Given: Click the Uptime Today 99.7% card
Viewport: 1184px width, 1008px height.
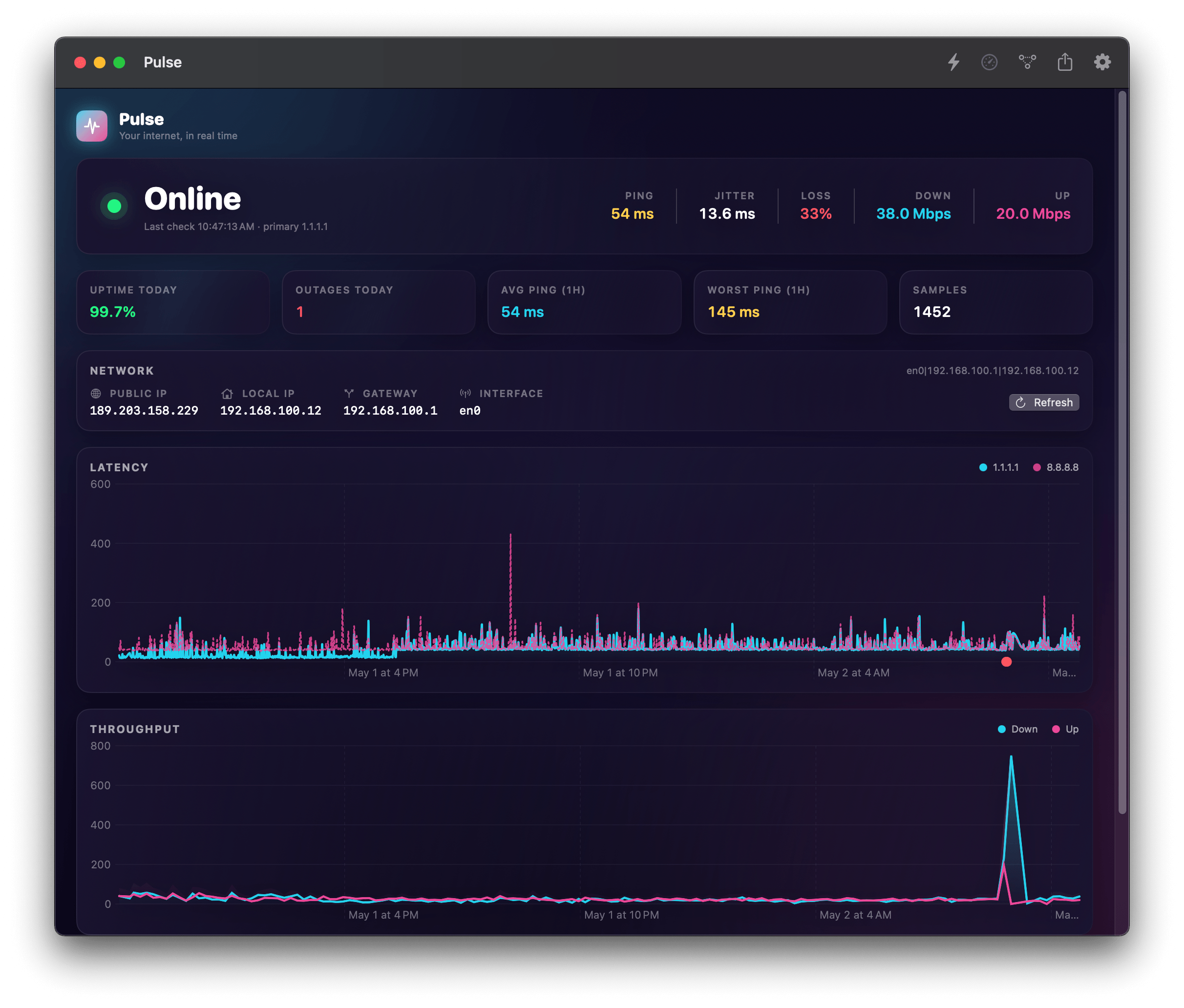Looking at the screenshot, I should (x=173, y=302).
